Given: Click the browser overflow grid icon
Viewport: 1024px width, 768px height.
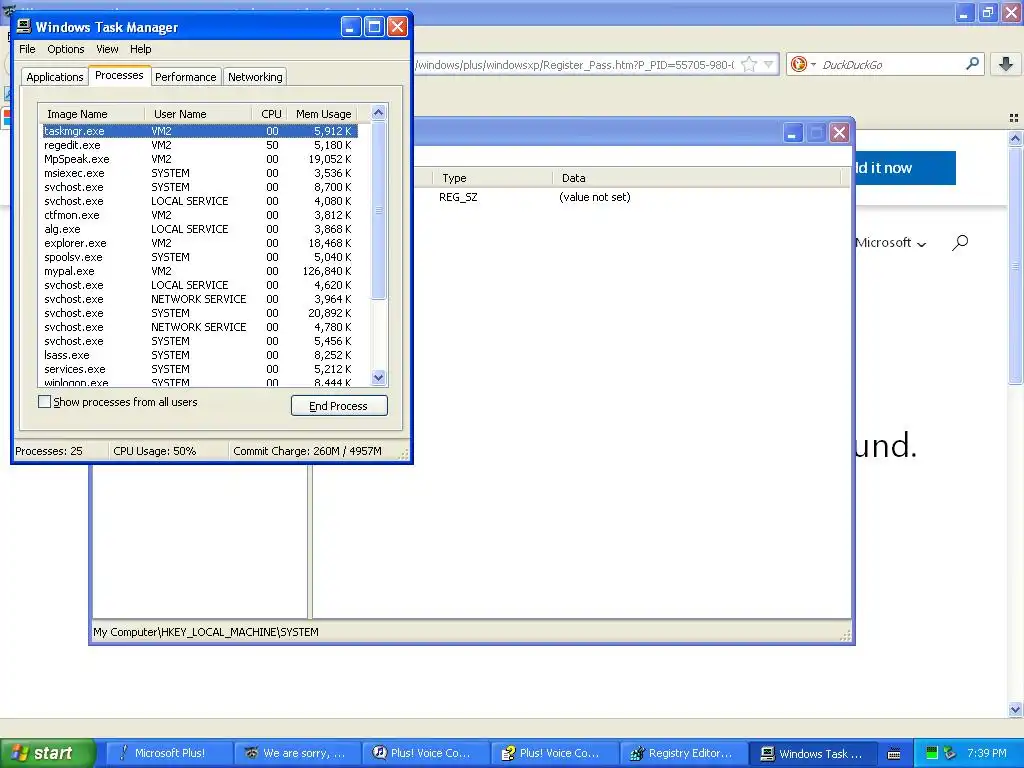Looking at the screenshot, I should [x=1014, y=118].
